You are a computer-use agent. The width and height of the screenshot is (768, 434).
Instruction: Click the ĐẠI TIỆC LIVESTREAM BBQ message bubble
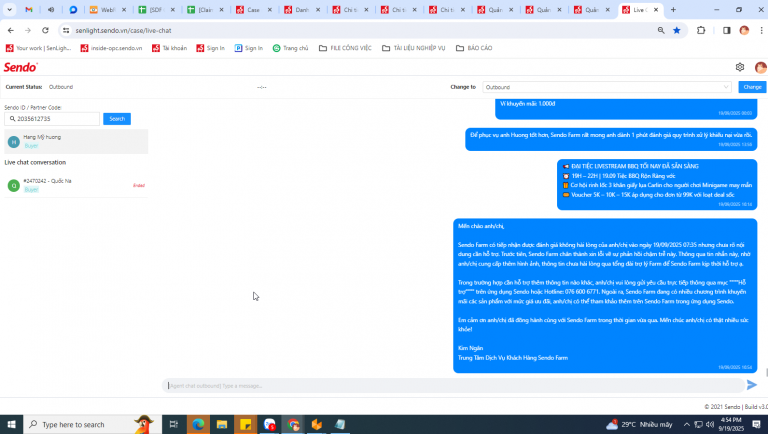pyautogui.click(x=657, y=184)
